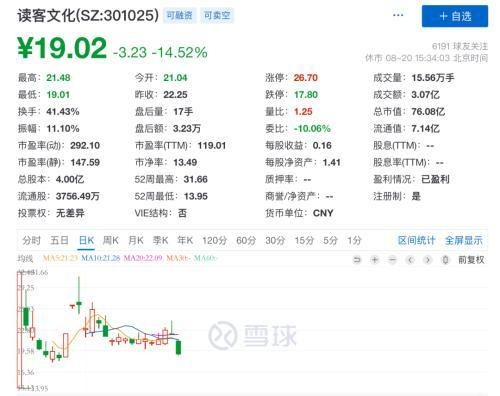Click the MA20 moving average label
The width and height of the screenshot is (500, 396).
[x=143, y=258]
